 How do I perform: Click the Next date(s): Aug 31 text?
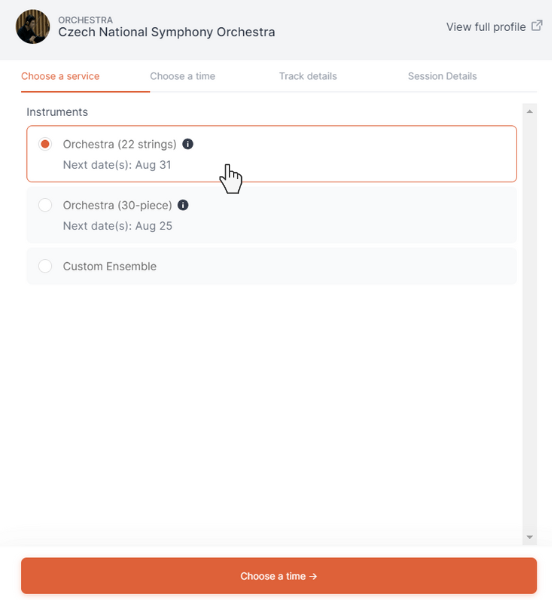pos(117,165)
